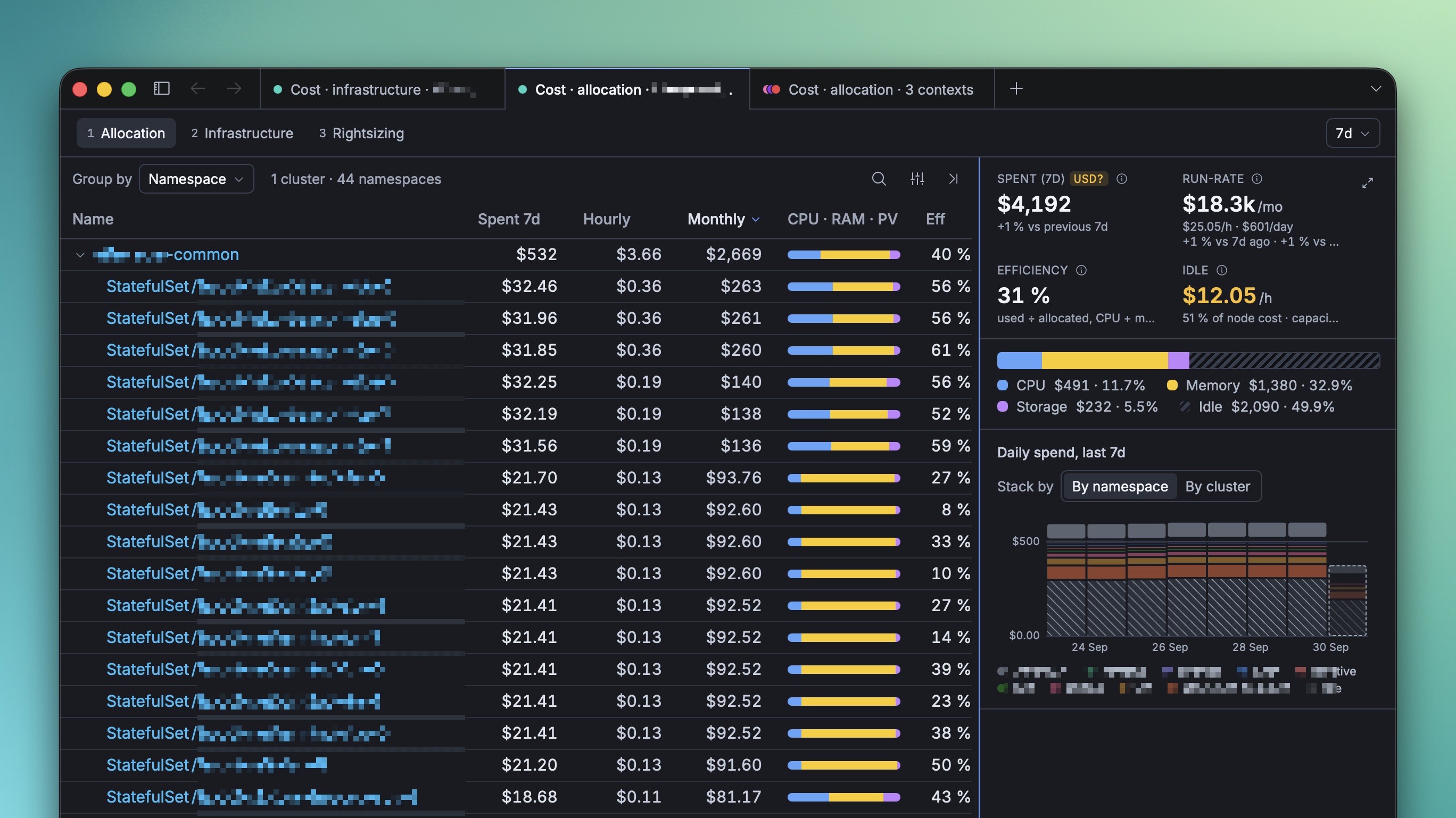1456x818 pixels.
Task: Click the USD? currency badge
Action: point(1088,179)
